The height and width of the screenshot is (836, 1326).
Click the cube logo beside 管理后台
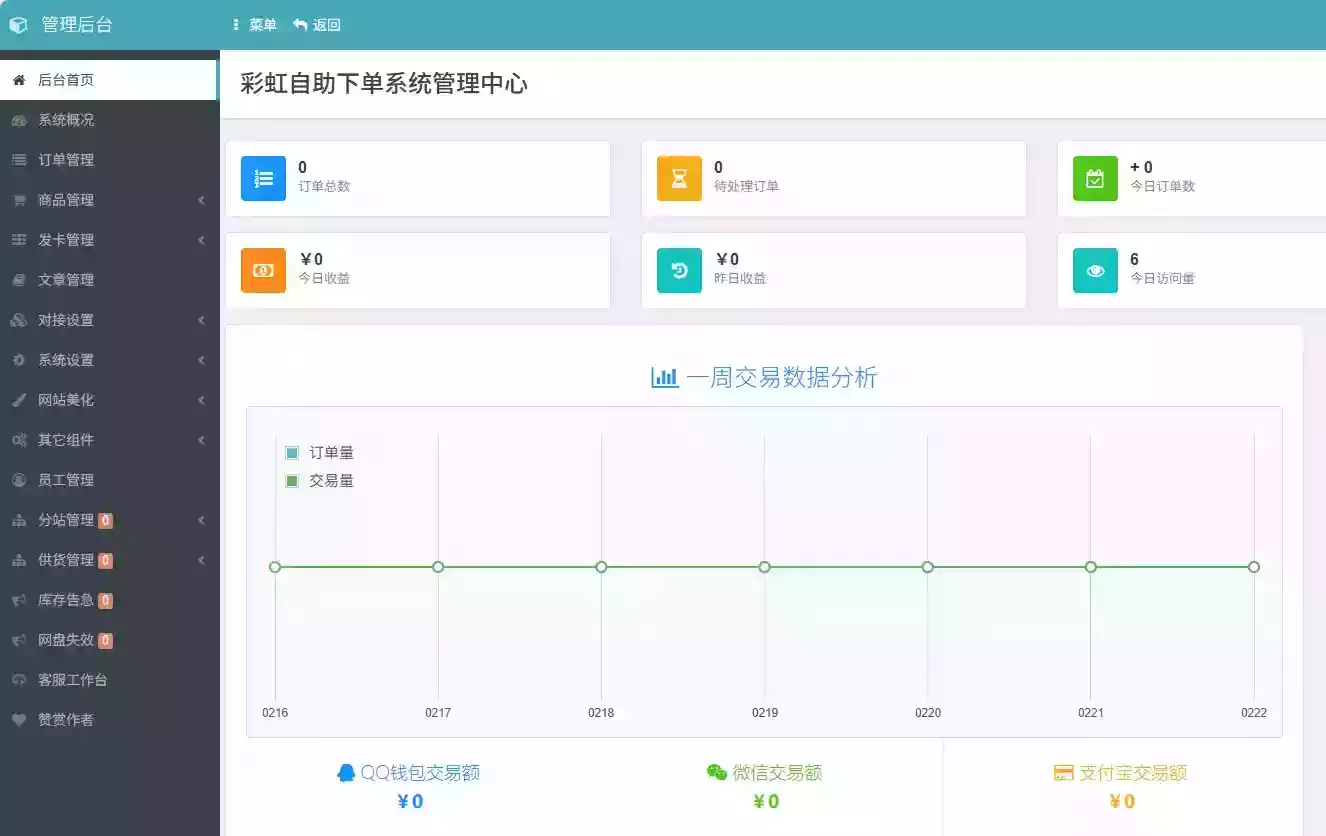point(18,24)
